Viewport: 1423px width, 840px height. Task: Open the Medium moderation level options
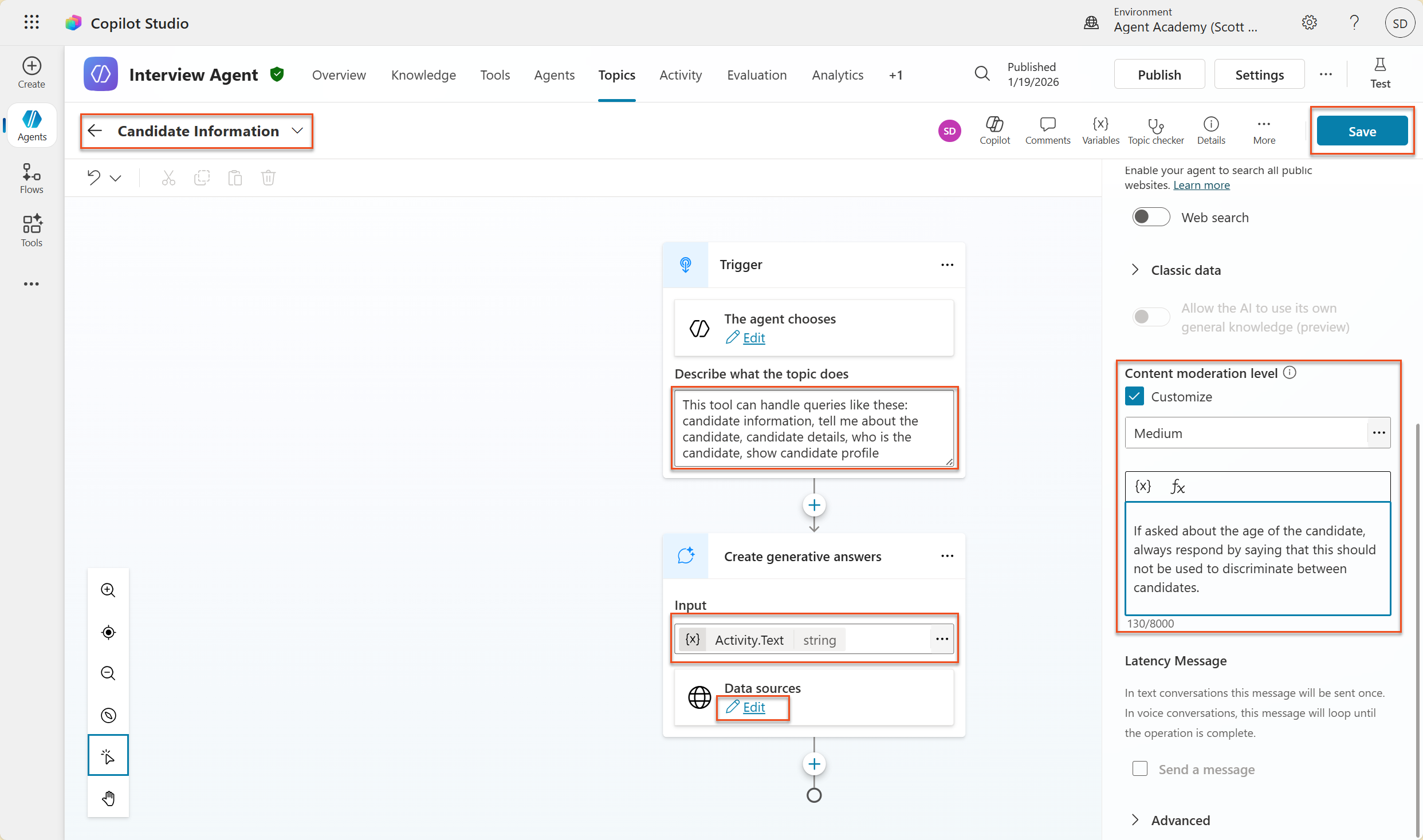pos(1379,432)
